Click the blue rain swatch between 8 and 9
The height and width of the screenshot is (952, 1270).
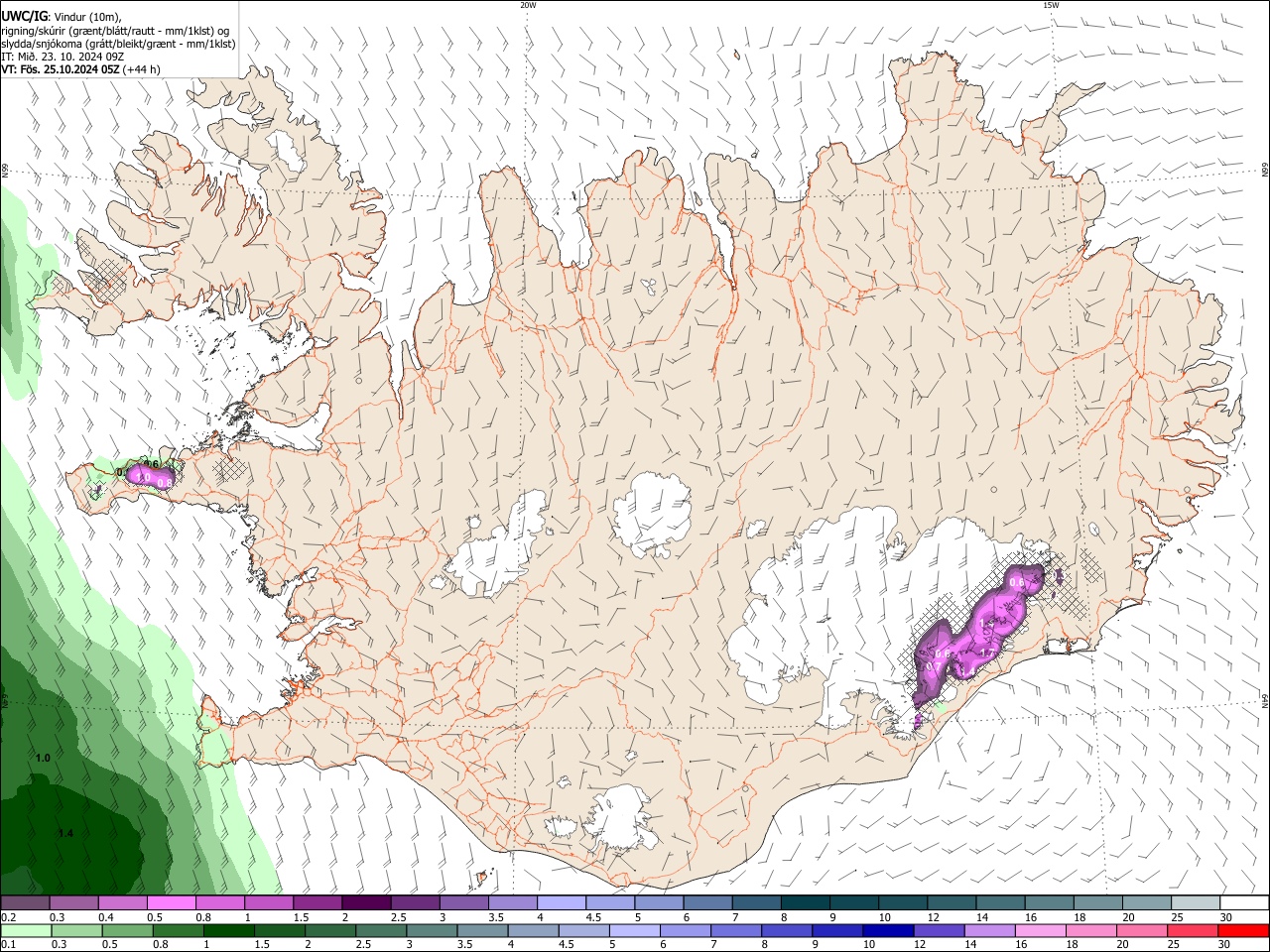coord(788,930)
